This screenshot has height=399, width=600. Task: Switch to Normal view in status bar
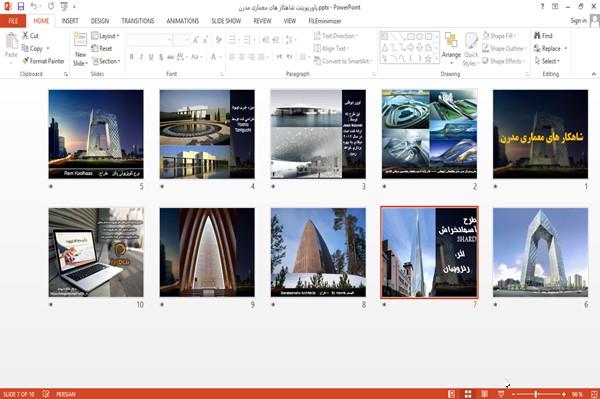[452, 394]
